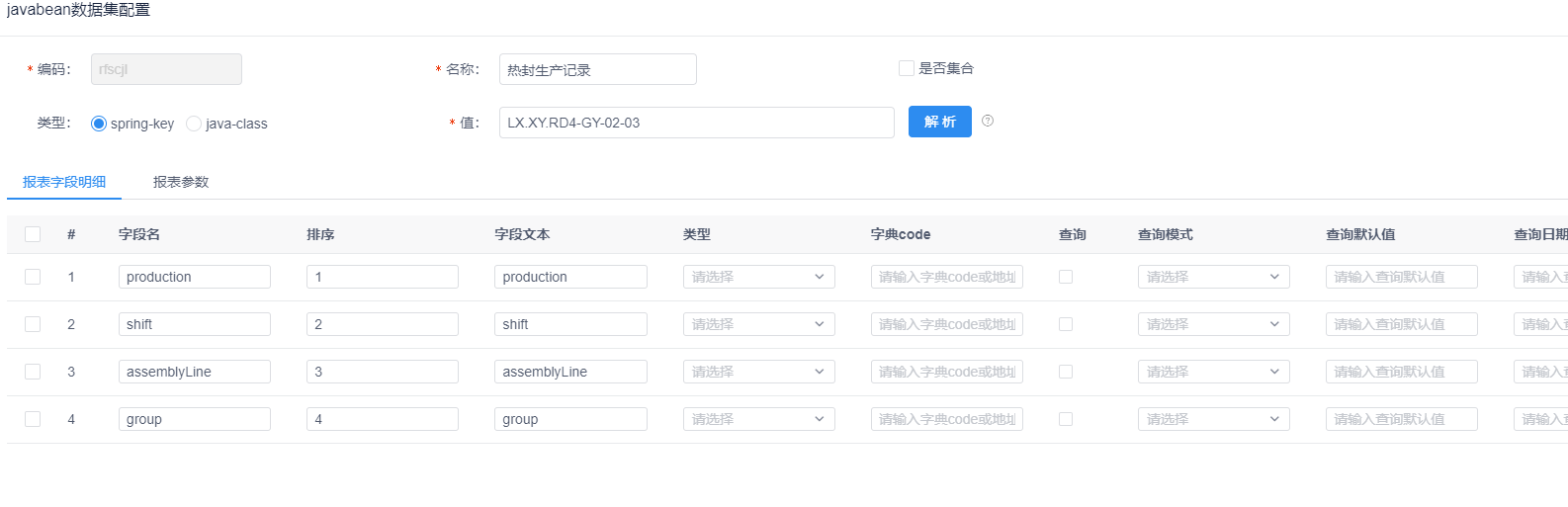Screen dimensions: 1568x507
Task: Click the 字段文本 input containing assemblyLine
Action: [x=570, y=372]
